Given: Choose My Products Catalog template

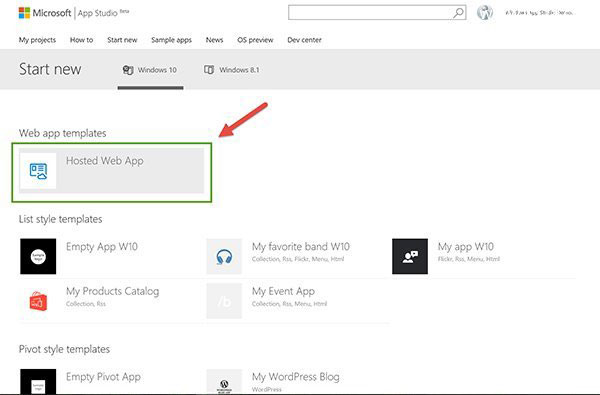Looking at the screenshot, I should (x=112, y=291).
